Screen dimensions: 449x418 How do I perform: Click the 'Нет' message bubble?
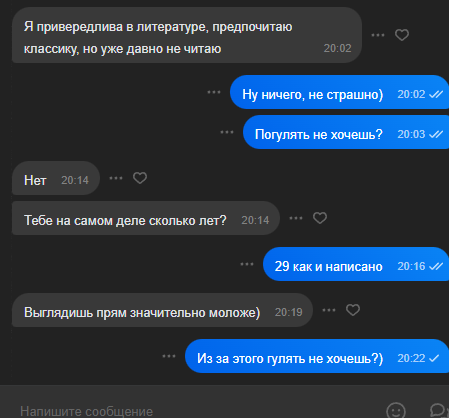pos(56,178)
